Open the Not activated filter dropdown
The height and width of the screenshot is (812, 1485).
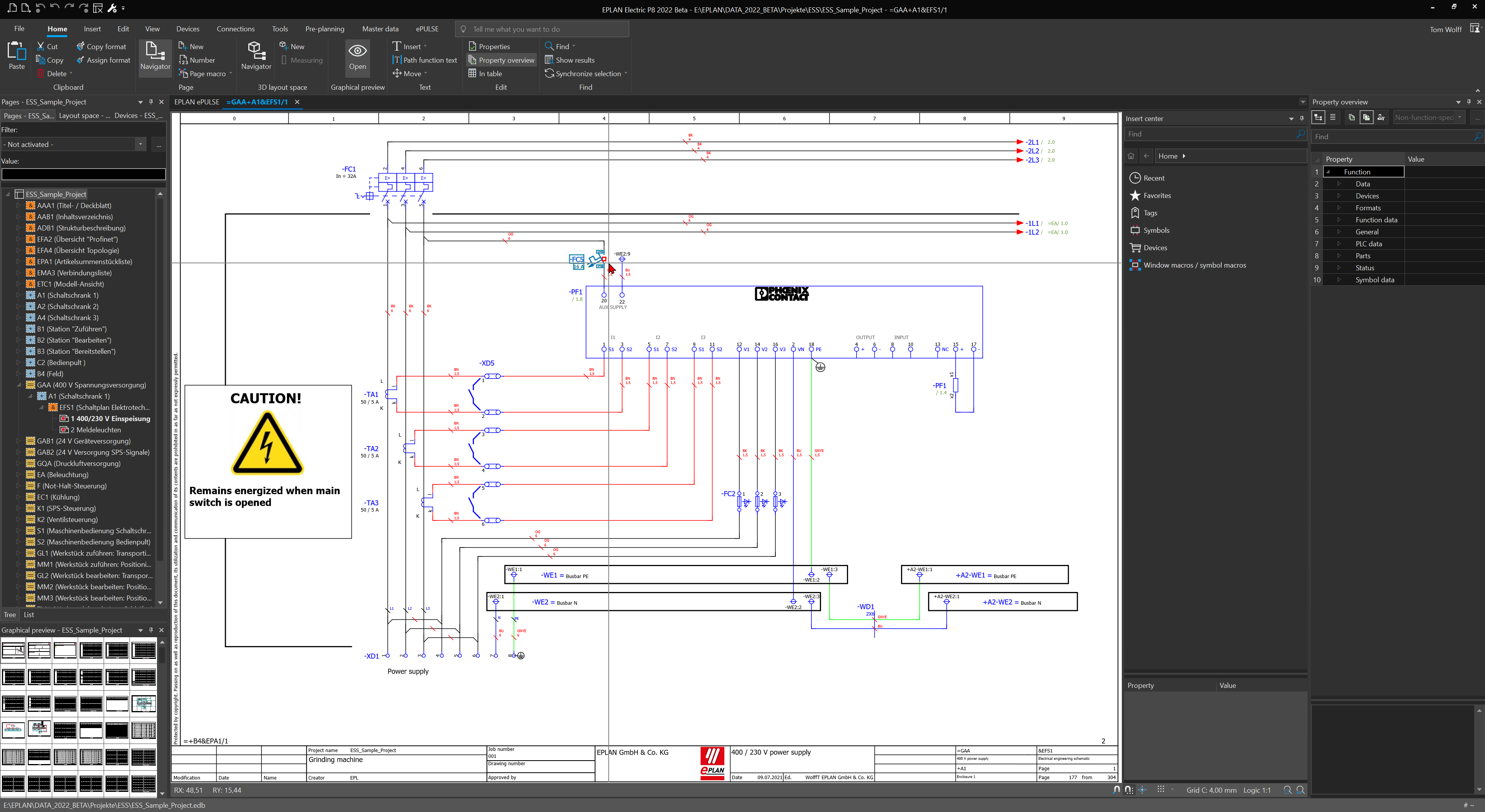click(x=140, y=144)
